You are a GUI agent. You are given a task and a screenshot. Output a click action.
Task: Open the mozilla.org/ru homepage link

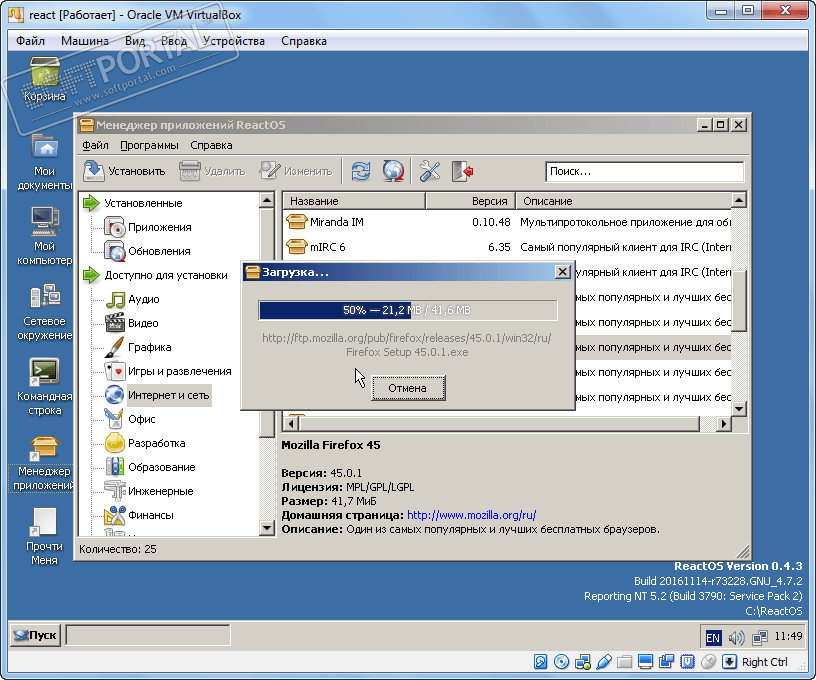471,515
